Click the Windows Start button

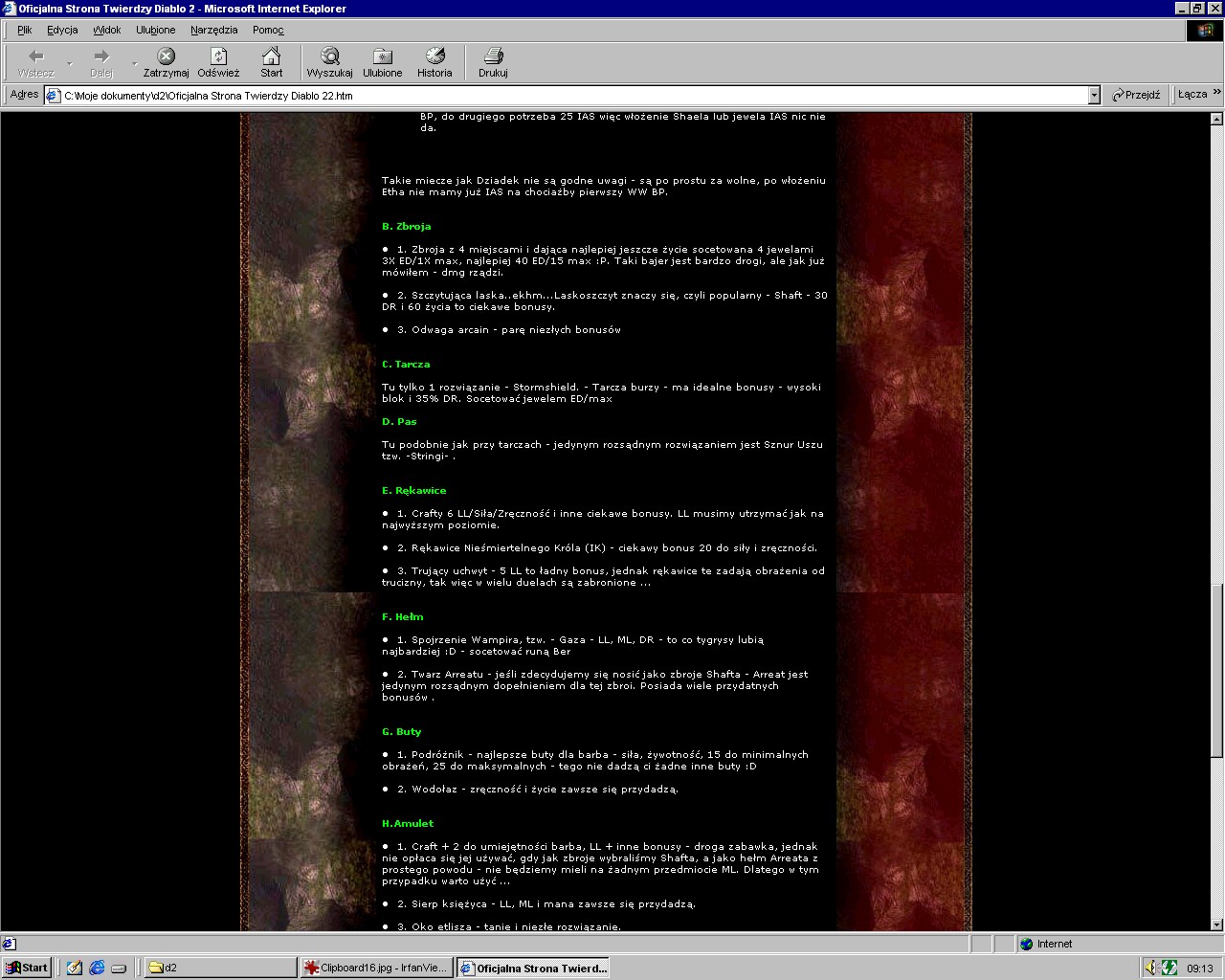coord(27,968)
